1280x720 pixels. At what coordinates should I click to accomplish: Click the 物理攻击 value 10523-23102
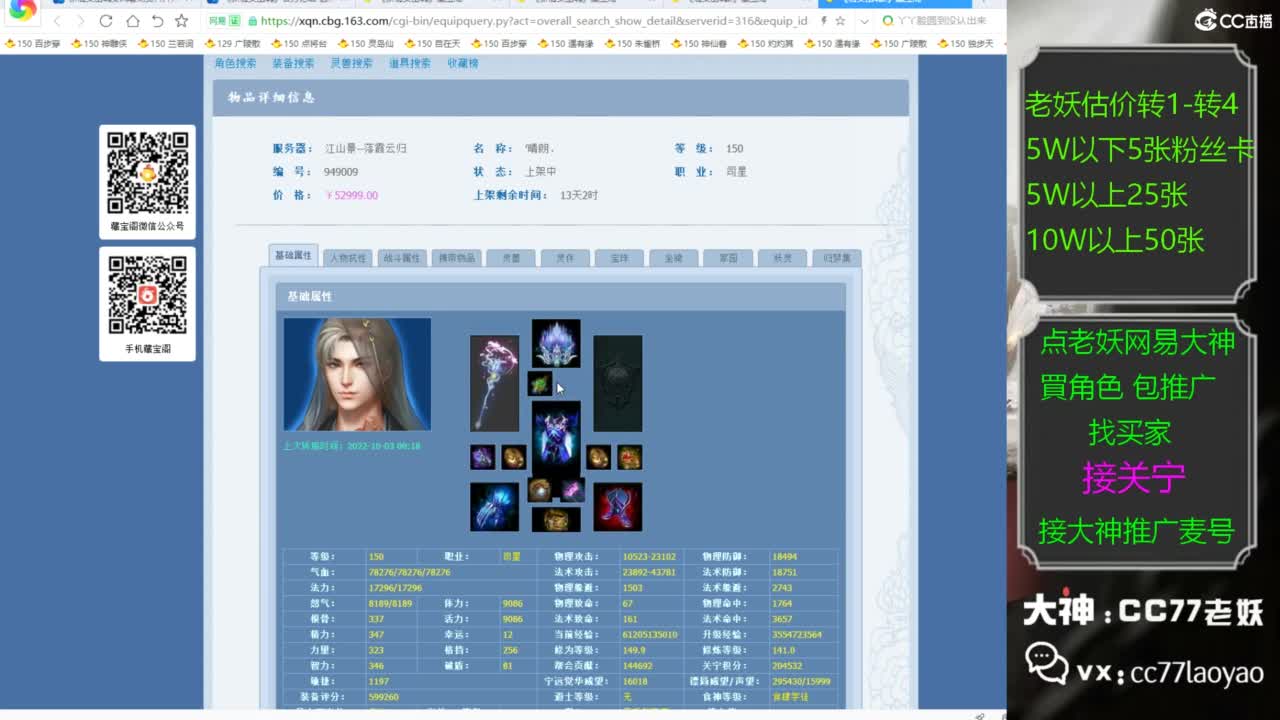coord(649,557)
